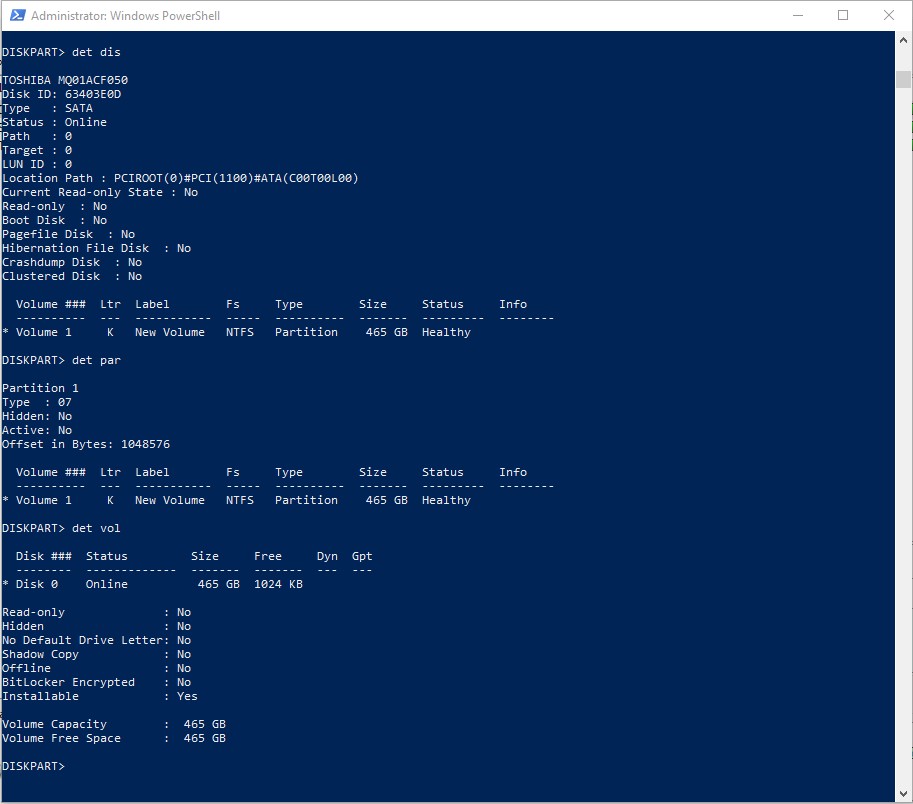The image size is (913, 804).
Task: Click the PowerShell icon in the title bar
Action: pos(15,16)
